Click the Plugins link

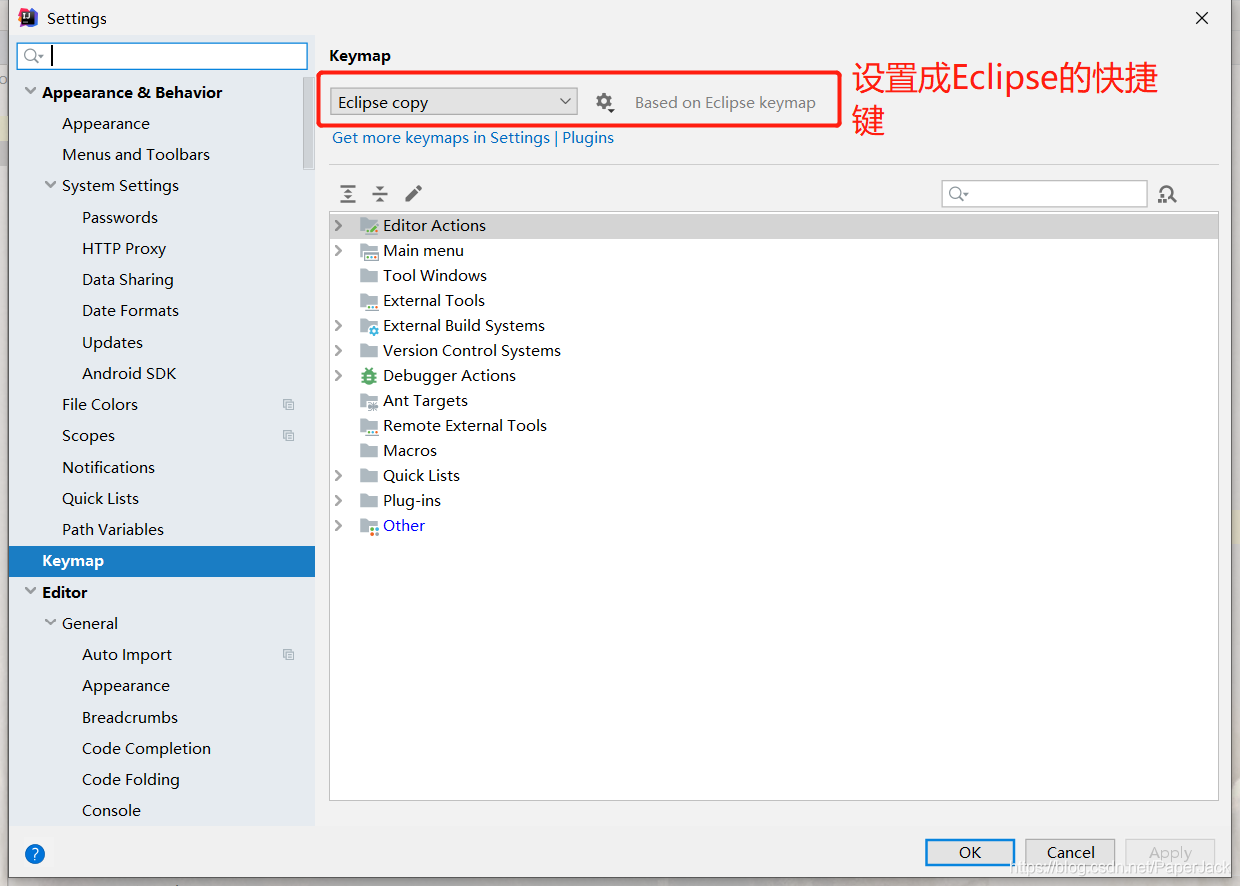(588, 138)
